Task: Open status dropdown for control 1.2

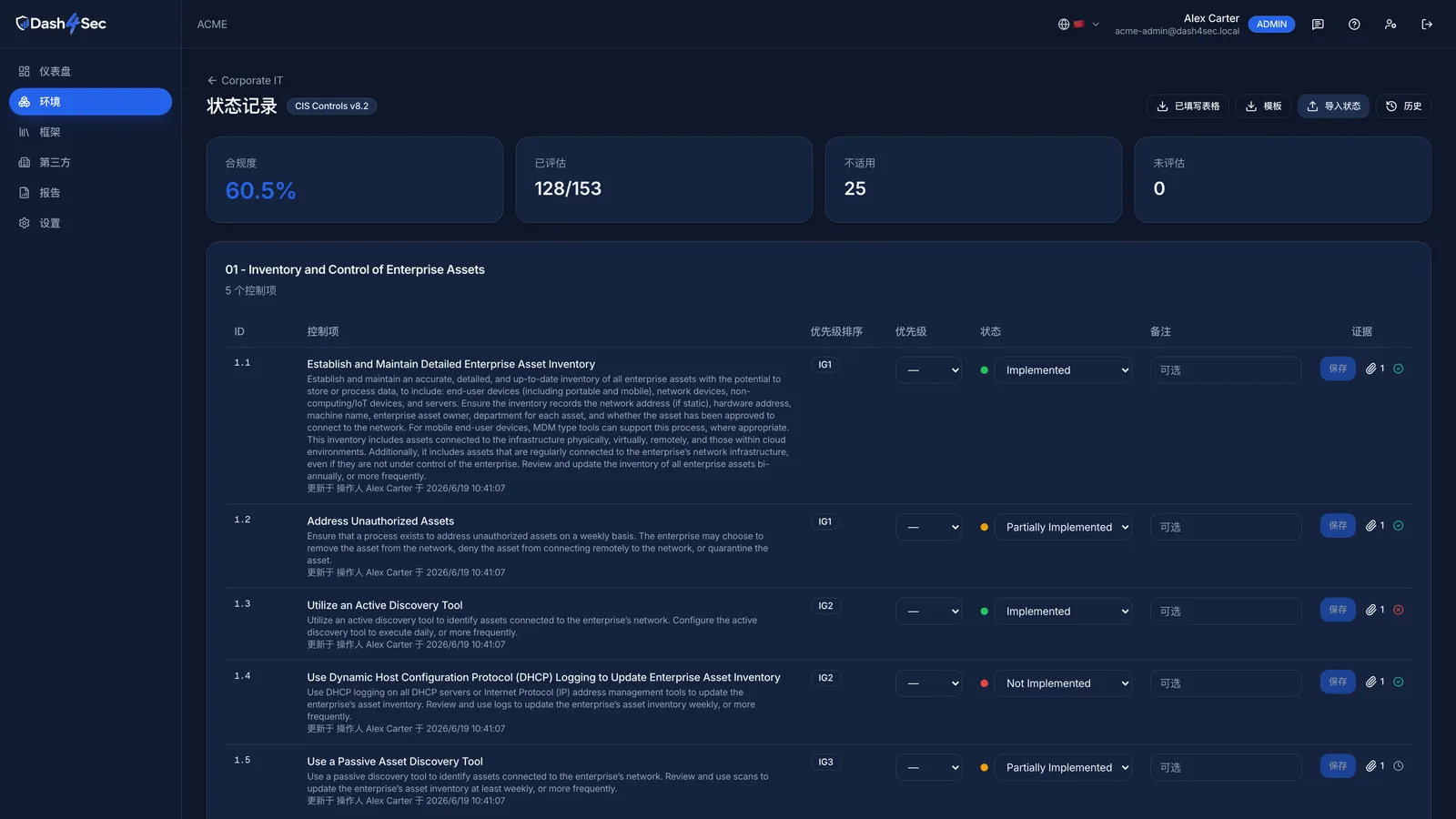Action: tap(1063, 527)
